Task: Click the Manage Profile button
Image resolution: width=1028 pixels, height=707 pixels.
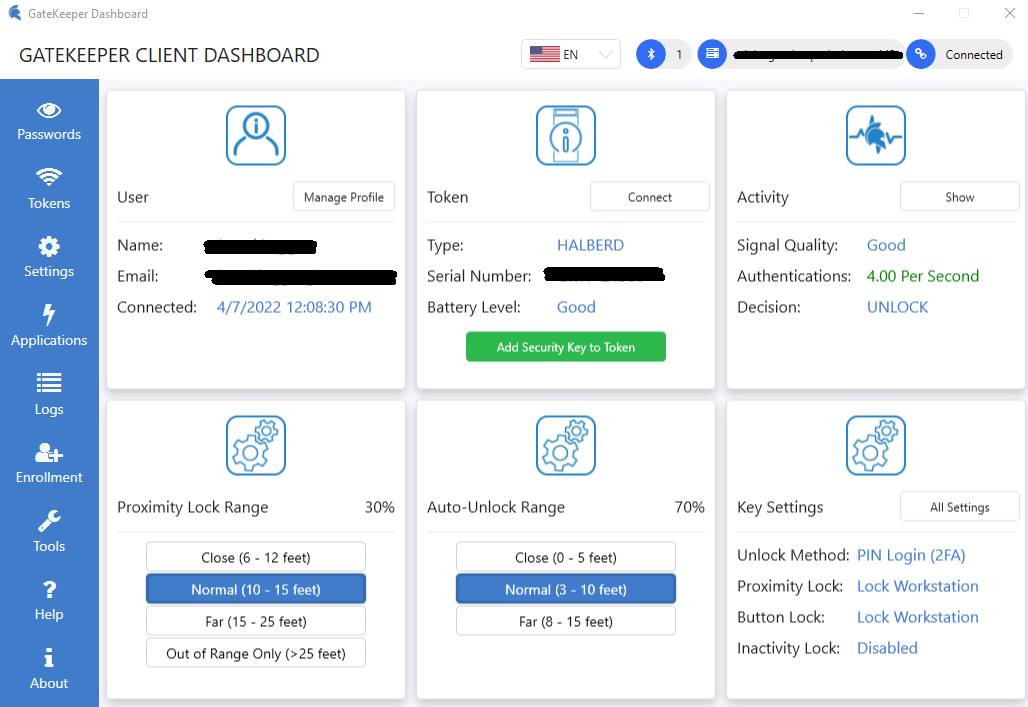Action: pos(344,197)
